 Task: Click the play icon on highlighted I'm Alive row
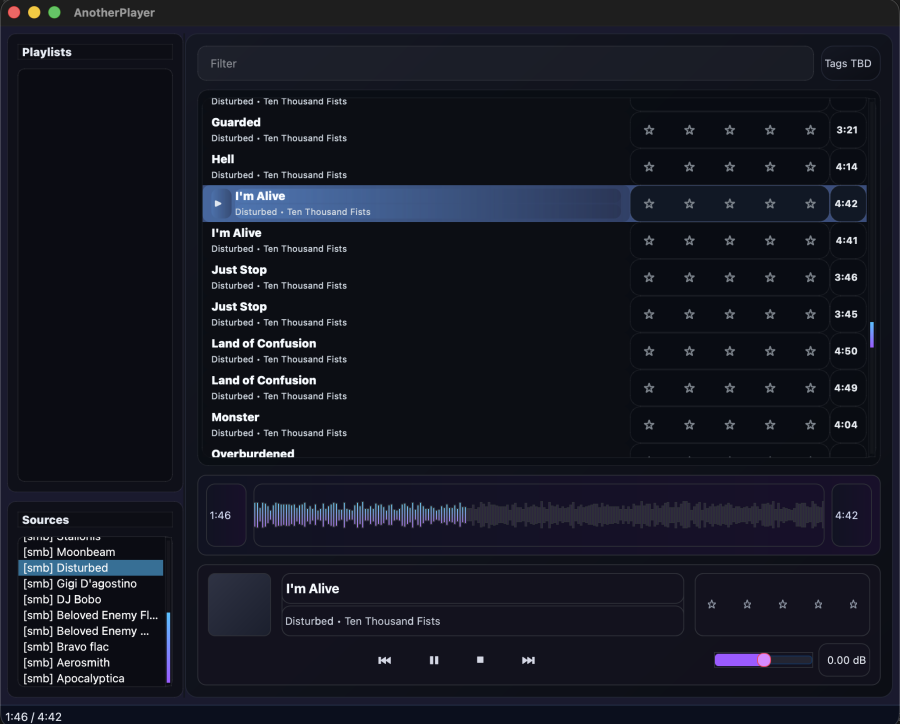click(x=218, y=203)
